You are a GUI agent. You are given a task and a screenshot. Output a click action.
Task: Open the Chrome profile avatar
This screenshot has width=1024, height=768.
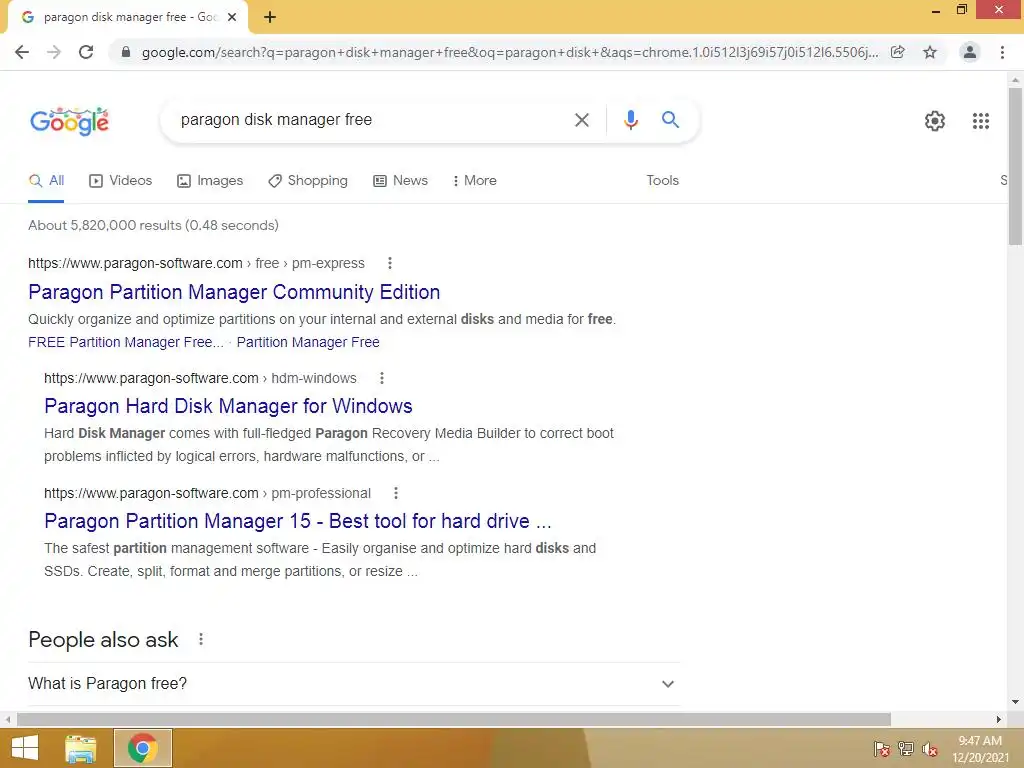pos(970,52)
